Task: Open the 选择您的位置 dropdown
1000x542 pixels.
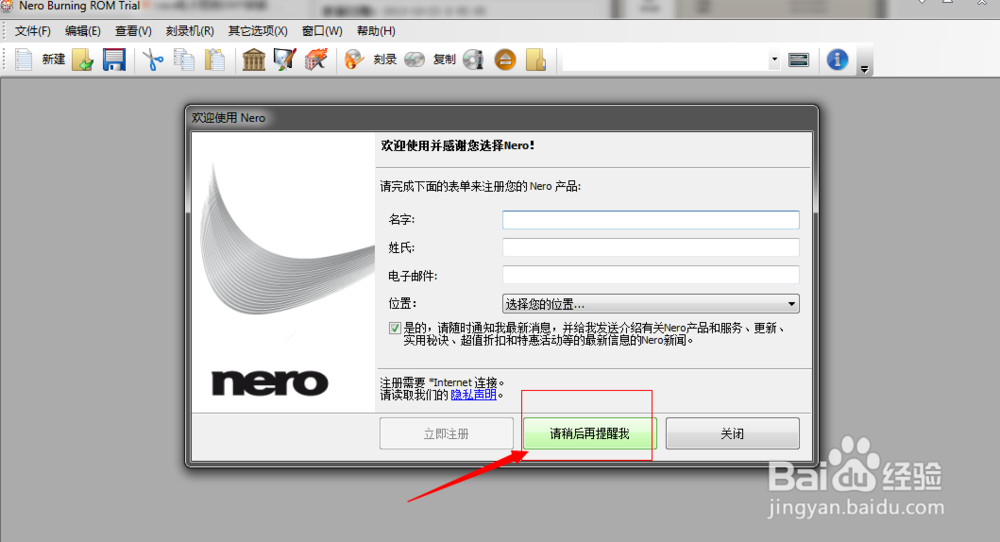Action: pos(651,304)
